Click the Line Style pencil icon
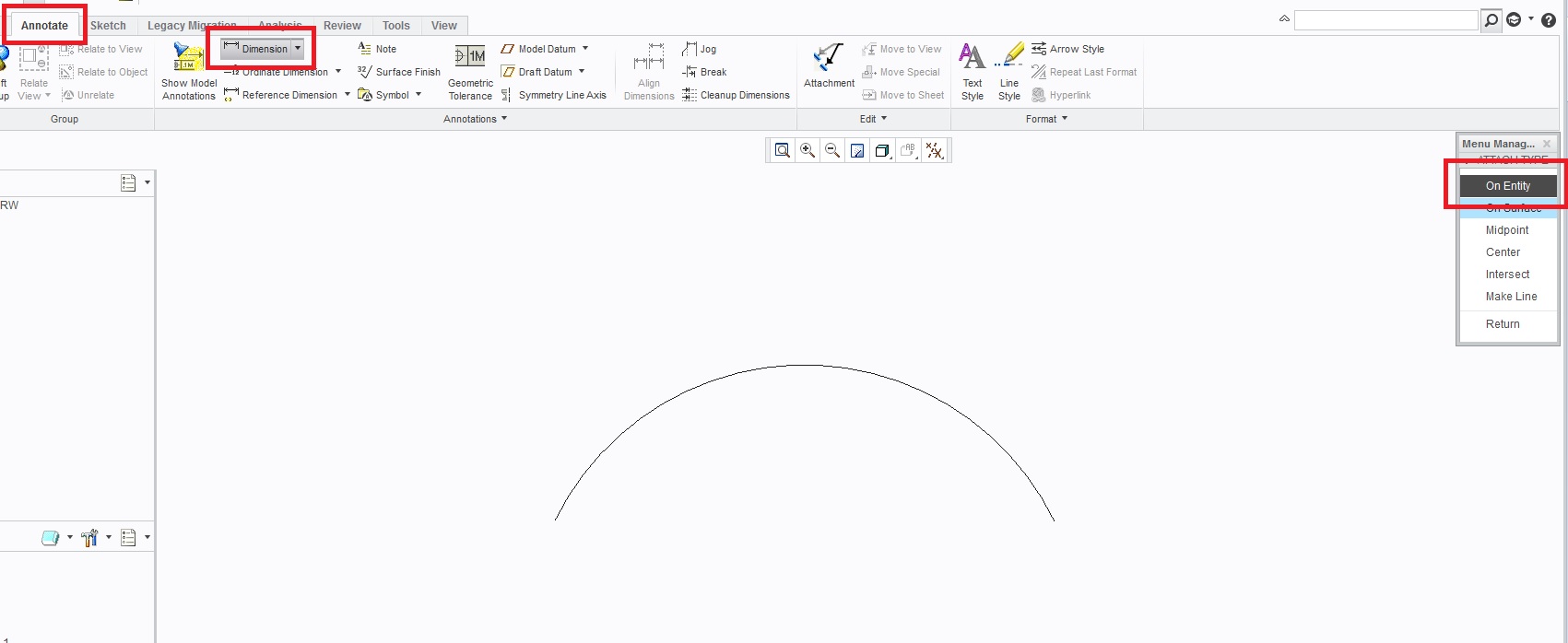Viewport: 1568px width, 643px height. coord(1009,57)
